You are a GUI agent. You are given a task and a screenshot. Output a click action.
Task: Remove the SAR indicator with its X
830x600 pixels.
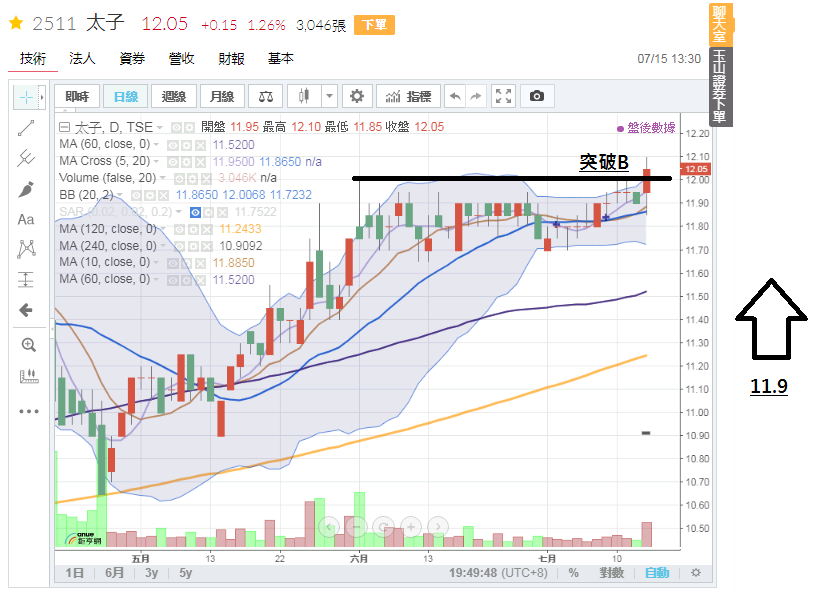pyautogui.click(x=223, y=212)
